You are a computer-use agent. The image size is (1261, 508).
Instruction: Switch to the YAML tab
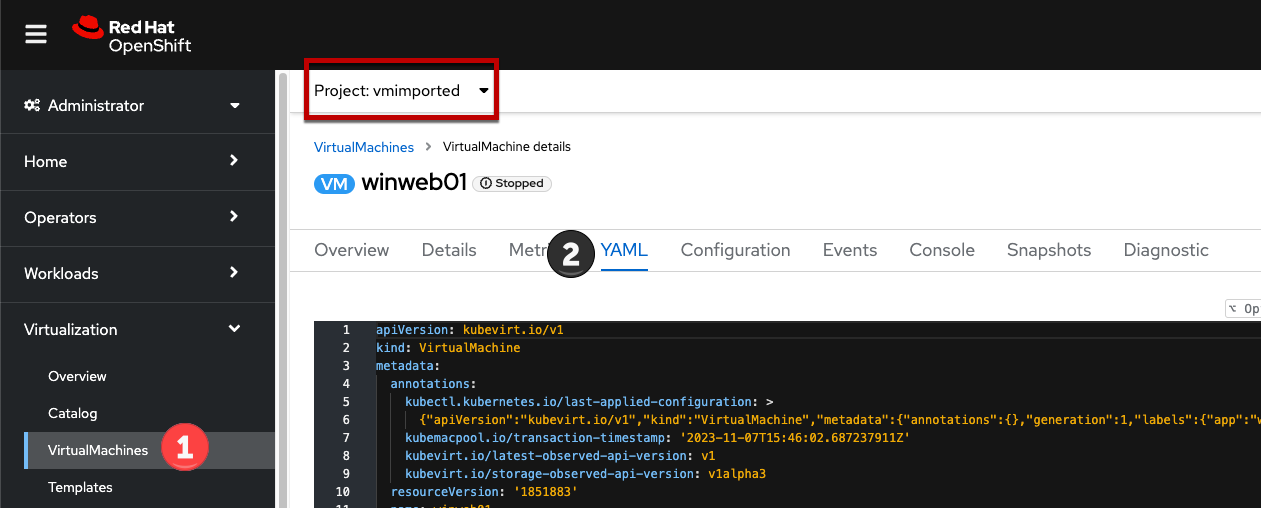tap(624, 250)
